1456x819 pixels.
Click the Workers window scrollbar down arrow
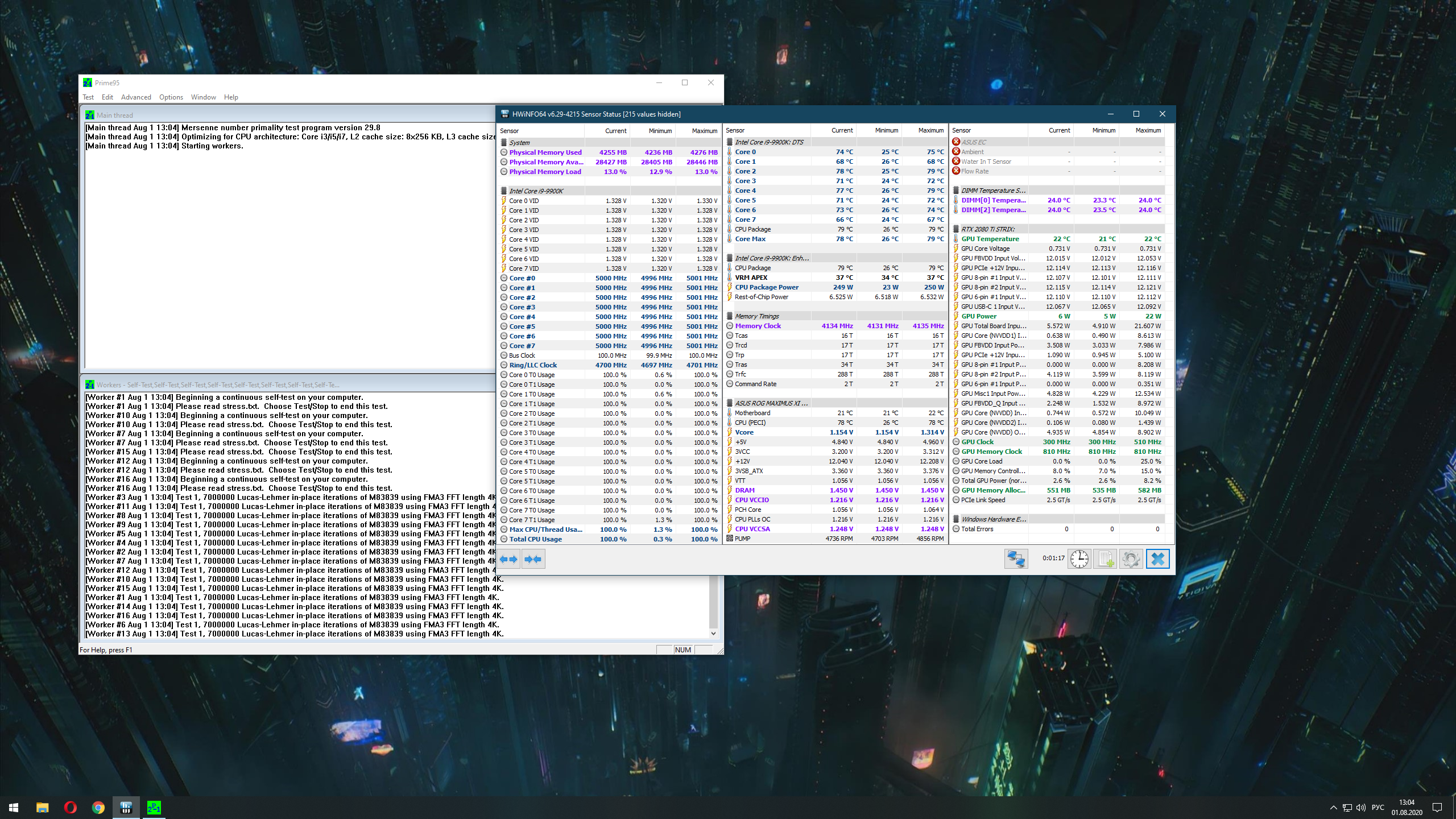[713, 633]
